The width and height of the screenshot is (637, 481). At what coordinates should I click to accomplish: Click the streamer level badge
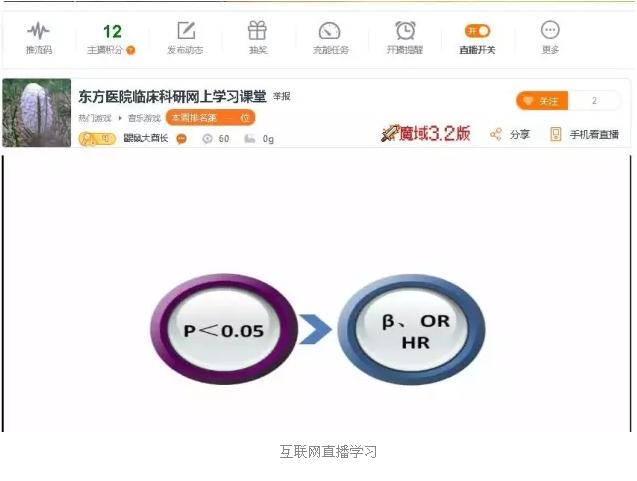pyautogui.click(x=97, y=139)
